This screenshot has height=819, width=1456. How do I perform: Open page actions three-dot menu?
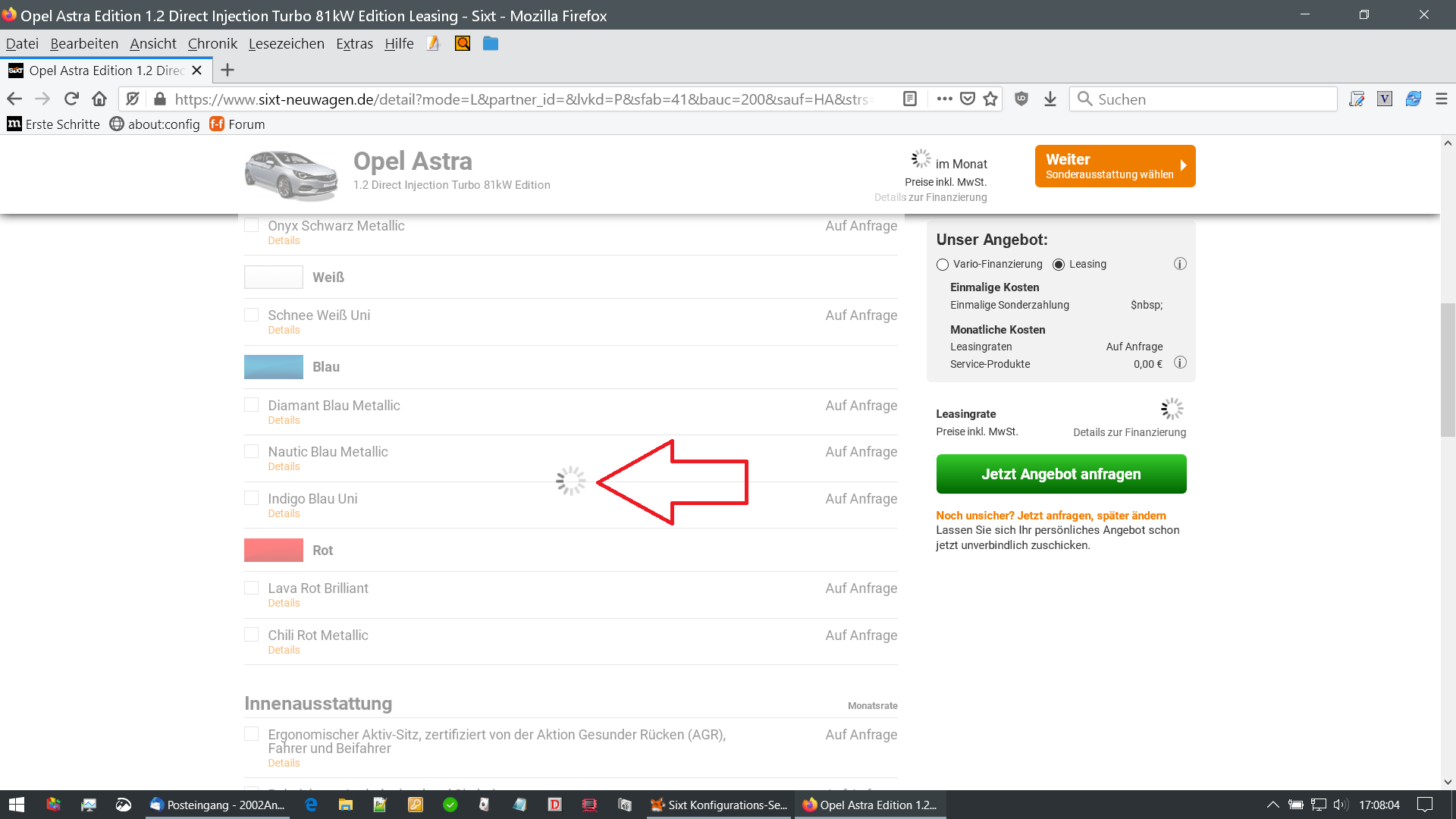(x=944, y=99)
